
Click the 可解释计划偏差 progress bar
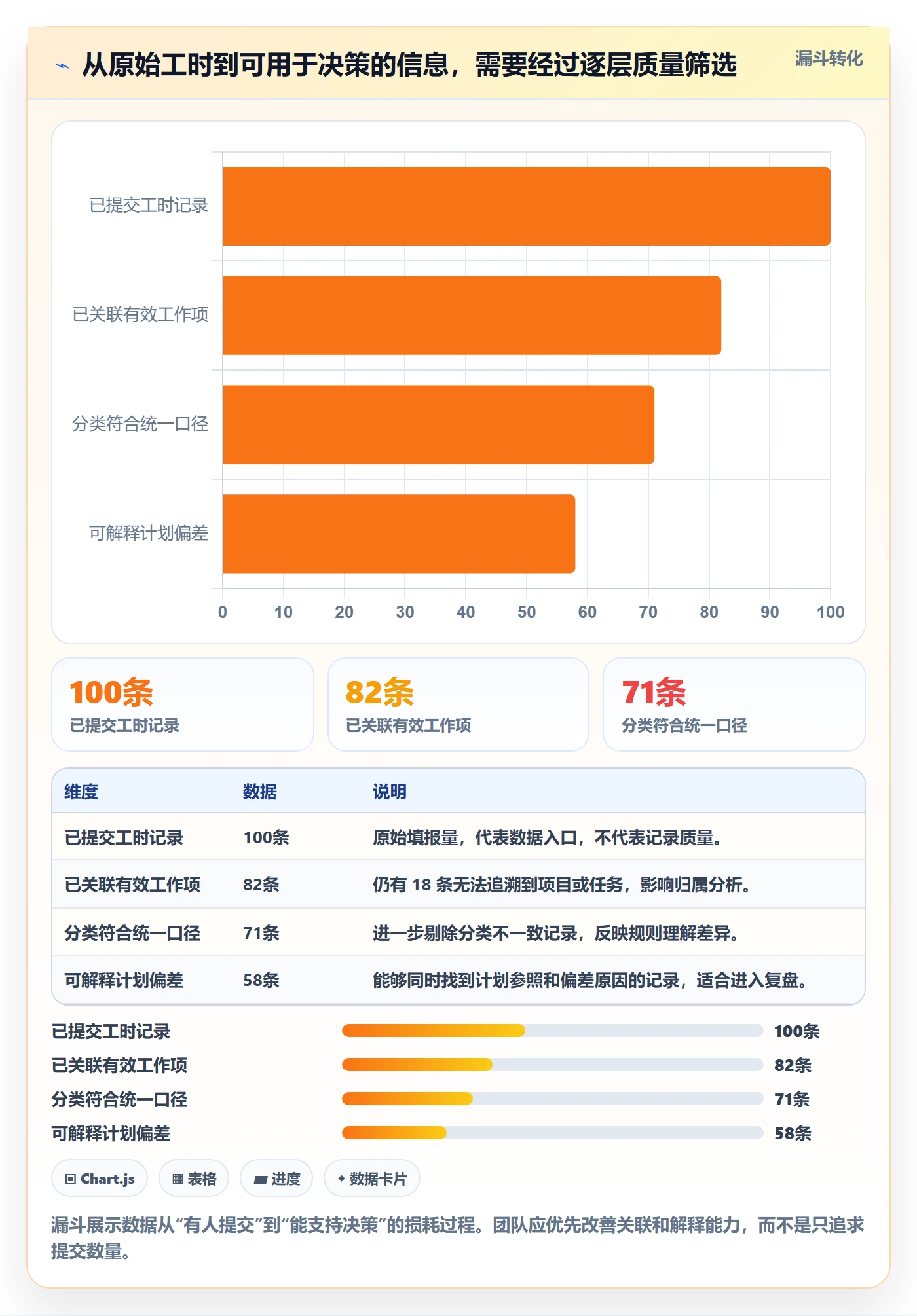click(552, 1133)
